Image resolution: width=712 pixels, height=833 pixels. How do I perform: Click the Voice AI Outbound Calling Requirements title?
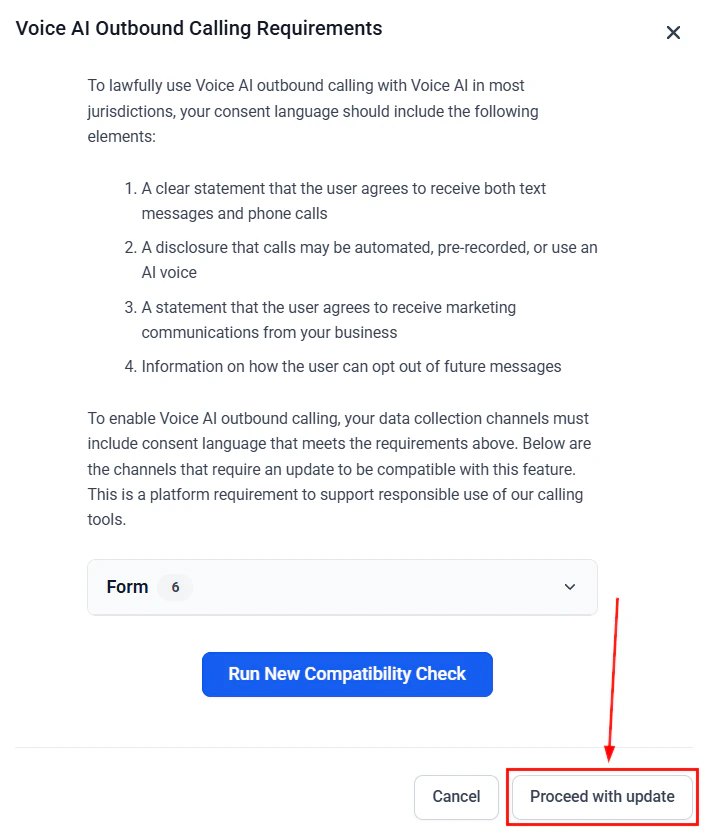pyautogui.click(x=198, y=28)
